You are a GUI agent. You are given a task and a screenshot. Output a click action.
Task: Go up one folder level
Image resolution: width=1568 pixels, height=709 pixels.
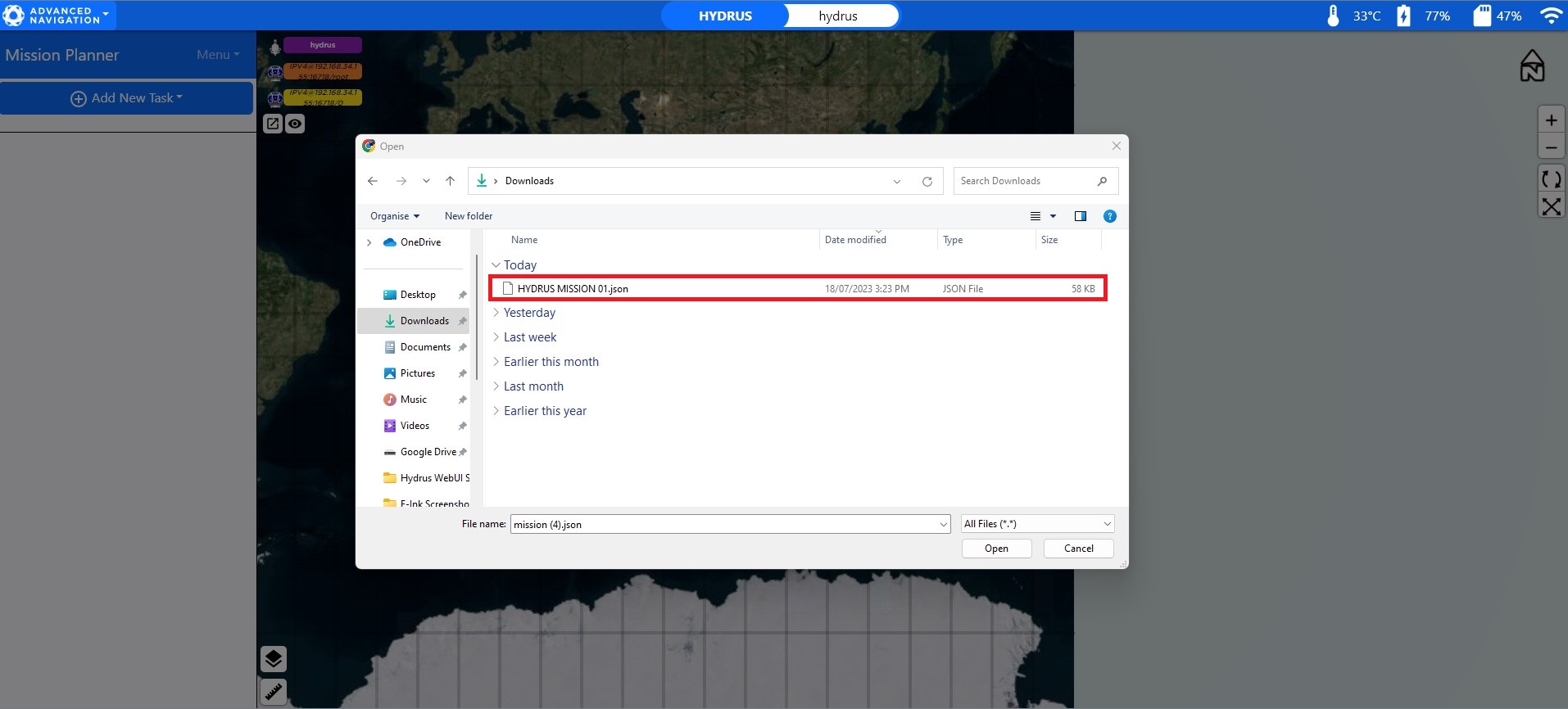(x=450, y=181)
